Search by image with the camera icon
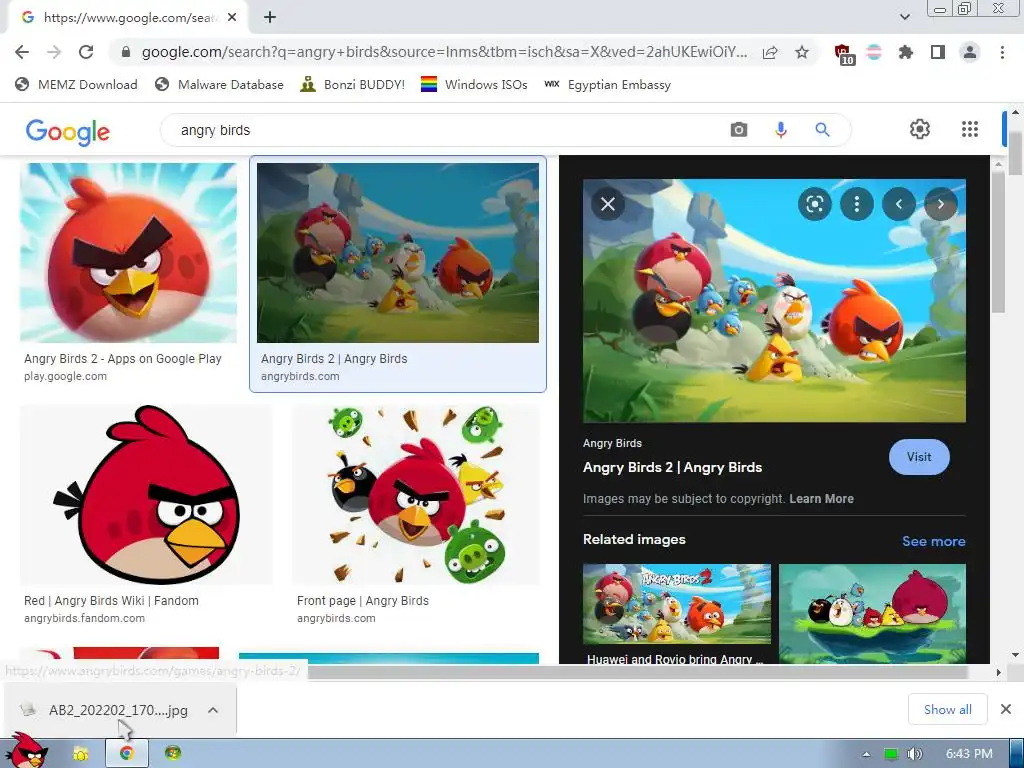Screen dimensions: 1024x768 pyautogui.click(x=739, y=130)
